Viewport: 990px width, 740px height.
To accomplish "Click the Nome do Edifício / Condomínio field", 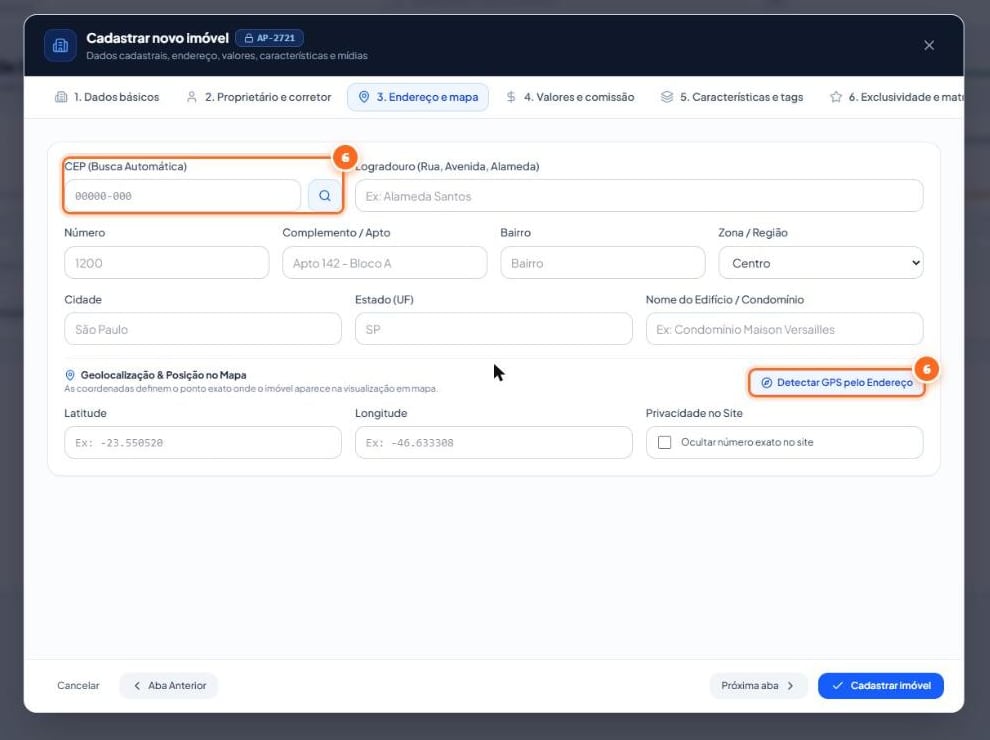I will point(784,329).
